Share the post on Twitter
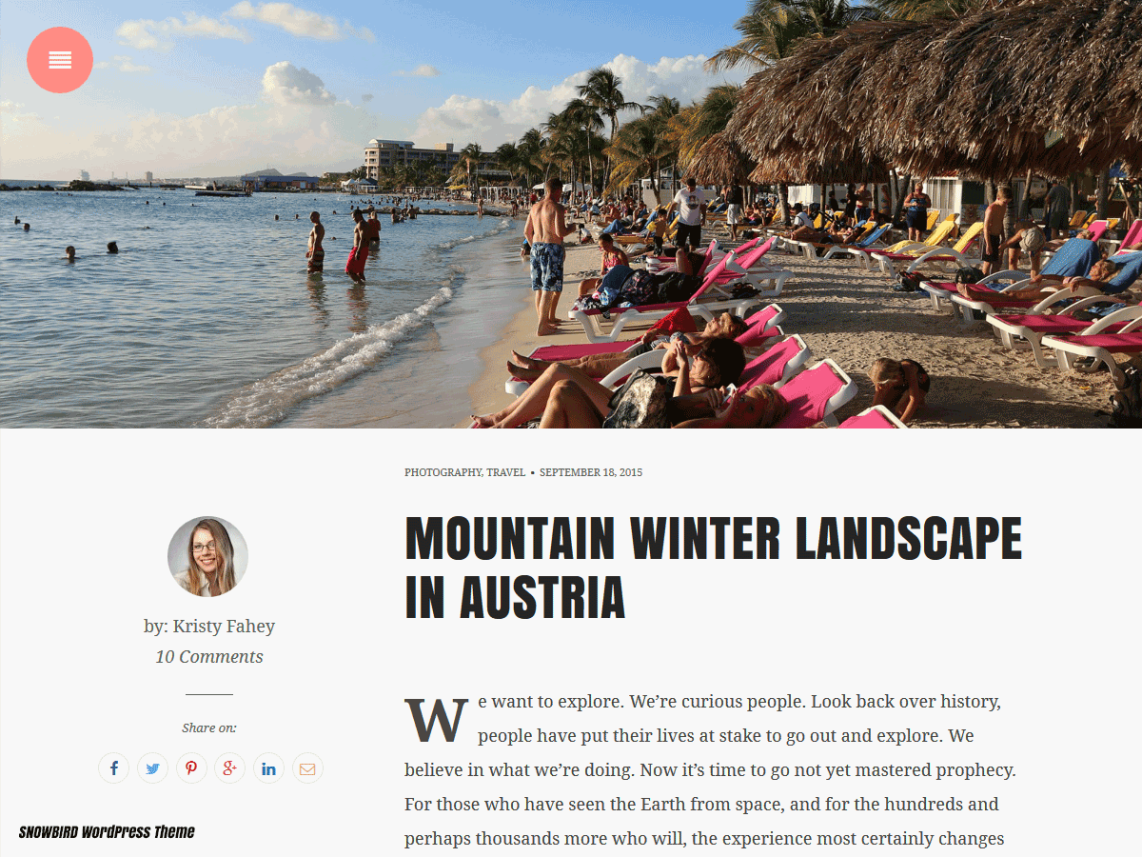This screenshot has width=1142, height=857. click(152, 768)
